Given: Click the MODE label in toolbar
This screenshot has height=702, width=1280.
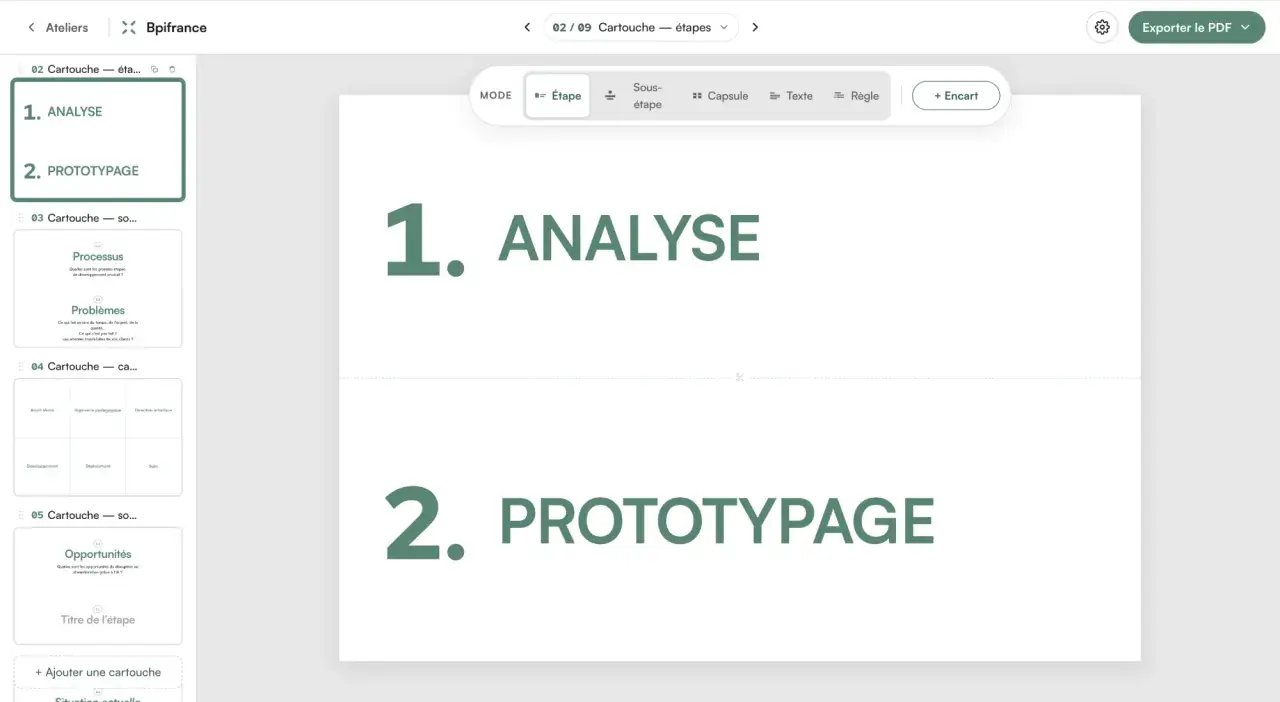Looking at the screenshot, I should (x=496, y=96).
